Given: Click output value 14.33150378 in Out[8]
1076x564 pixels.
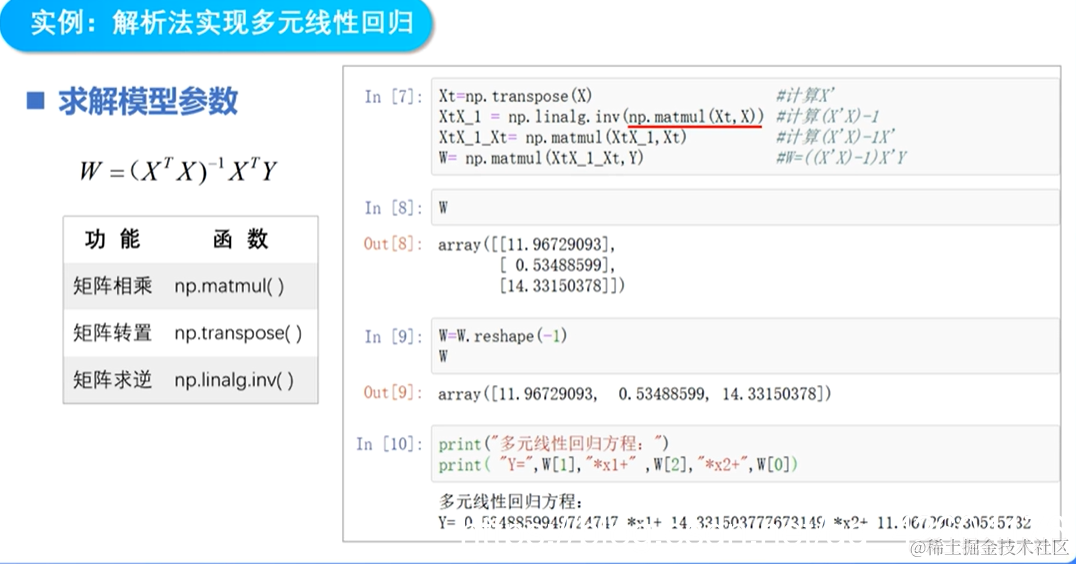Looking at the screenshot, I should 554,285.
